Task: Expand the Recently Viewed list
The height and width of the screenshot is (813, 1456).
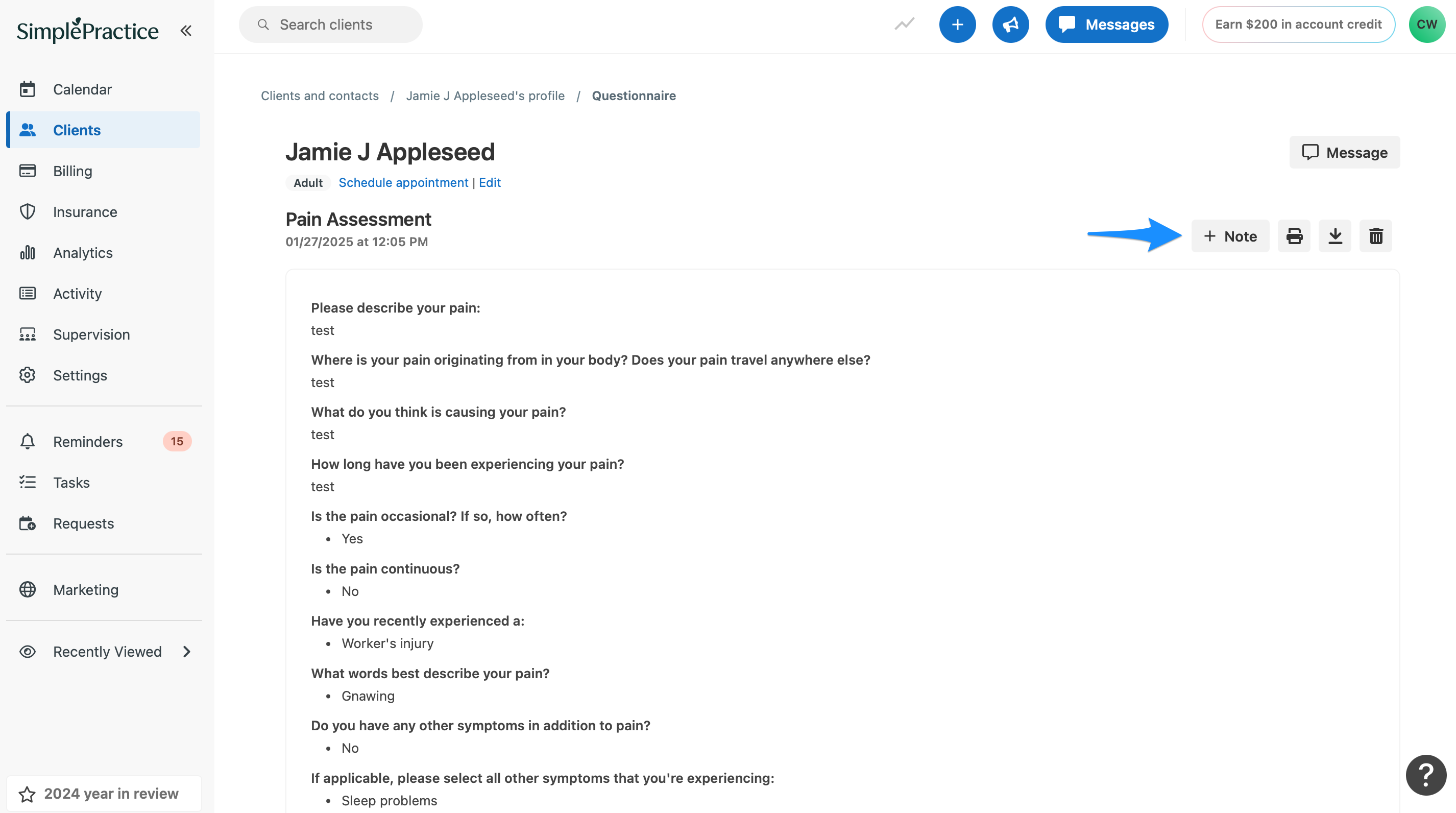Action: tap(186, 652)
